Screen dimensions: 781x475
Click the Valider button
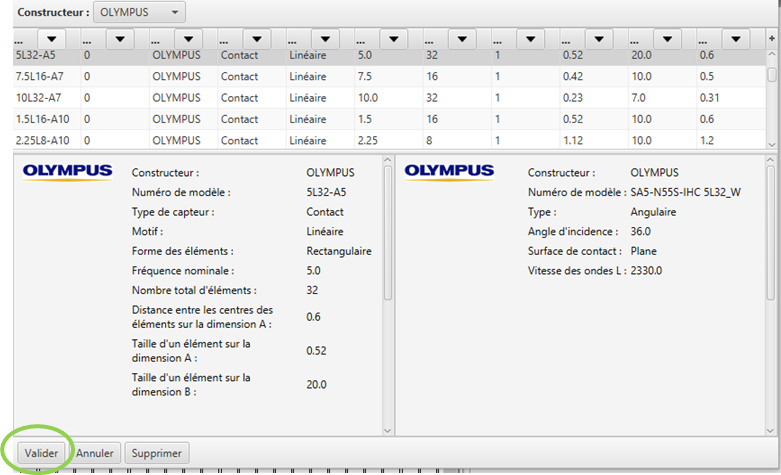tap(41, 453)
